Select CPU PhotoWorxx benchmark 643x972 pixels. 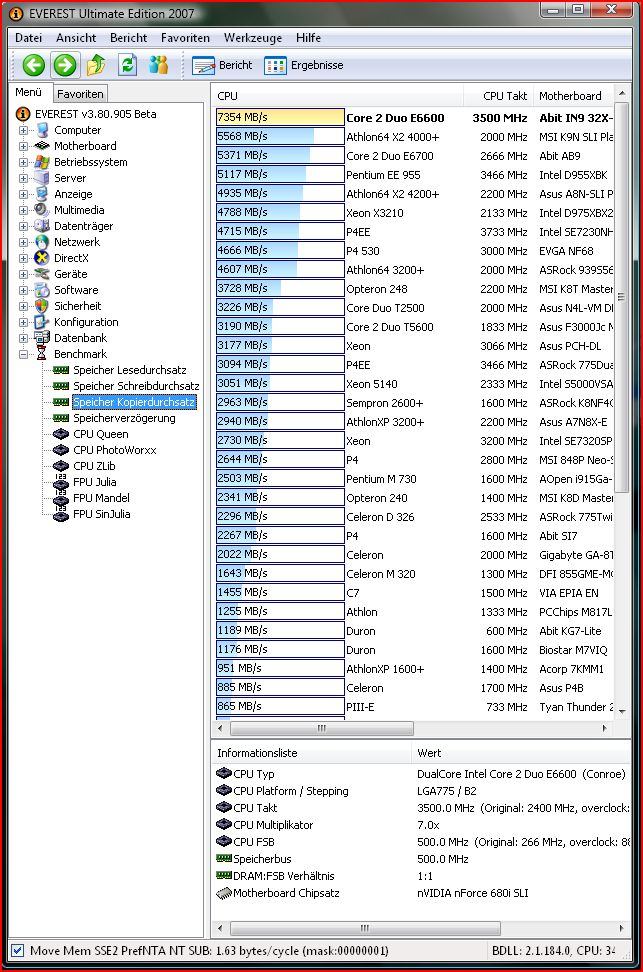pyautogui.click(x=115, y=450)
